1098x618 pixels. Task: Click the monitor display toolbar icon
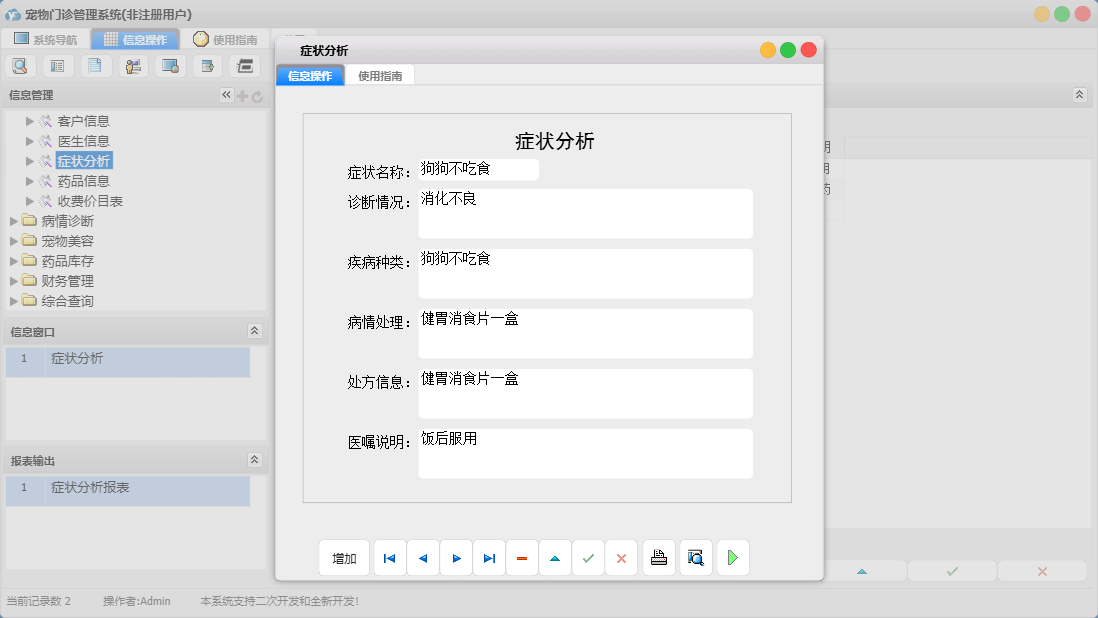(170, 65)
